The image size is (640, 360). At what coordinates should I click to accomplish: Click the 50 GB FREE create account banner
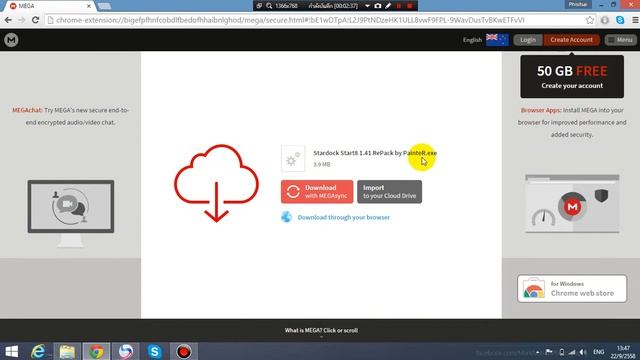[x=572, y=77]
